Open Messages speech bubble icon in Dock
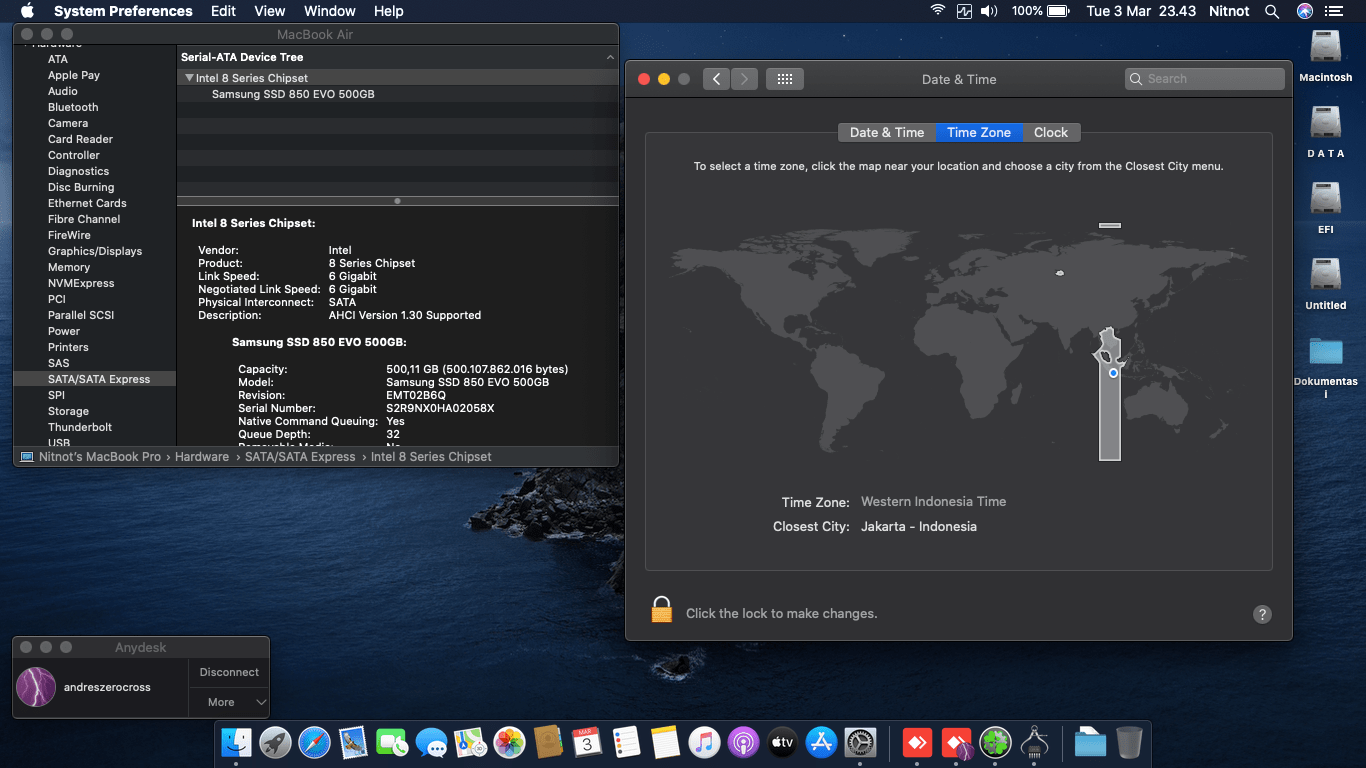The width and height of the screenshot is (1366, 768). (x=431, y=742)
